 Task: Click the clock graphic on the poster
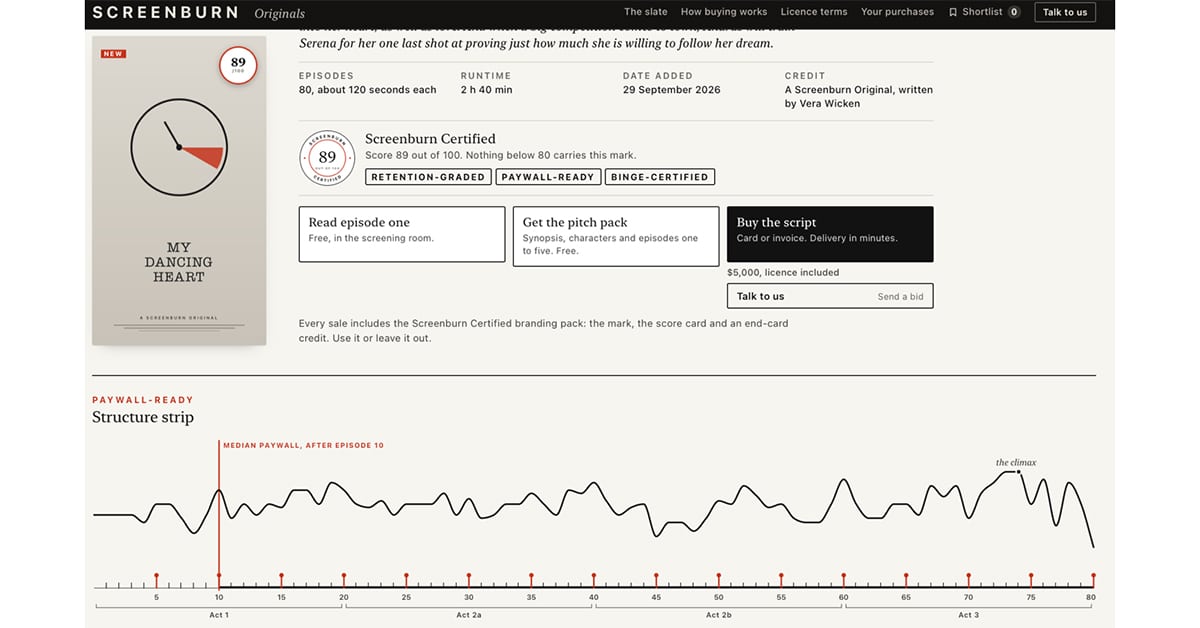click(x=179, y=147)
